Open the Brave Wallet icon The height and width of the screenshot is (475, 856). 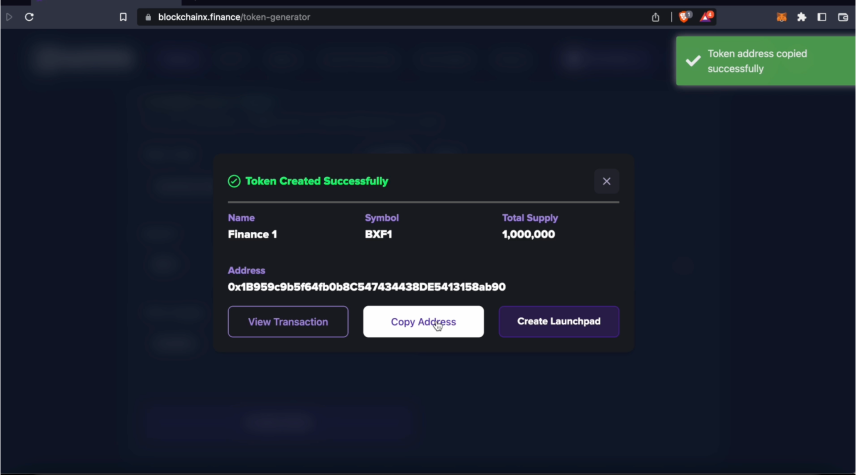pos(843,17)
